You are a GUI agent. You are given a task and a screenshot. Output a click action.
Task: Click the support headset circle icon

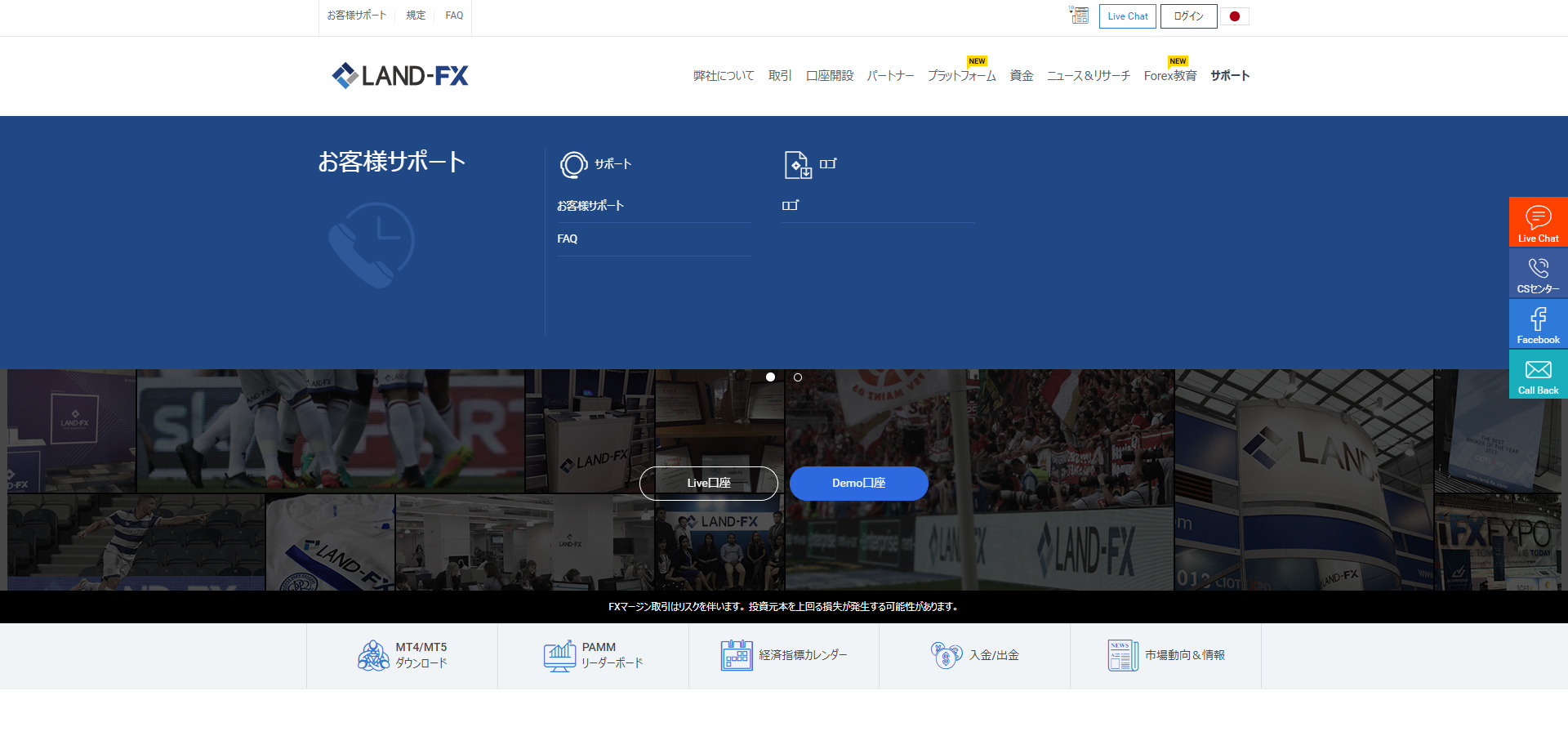pyautogui.click(x=574, y=164)
